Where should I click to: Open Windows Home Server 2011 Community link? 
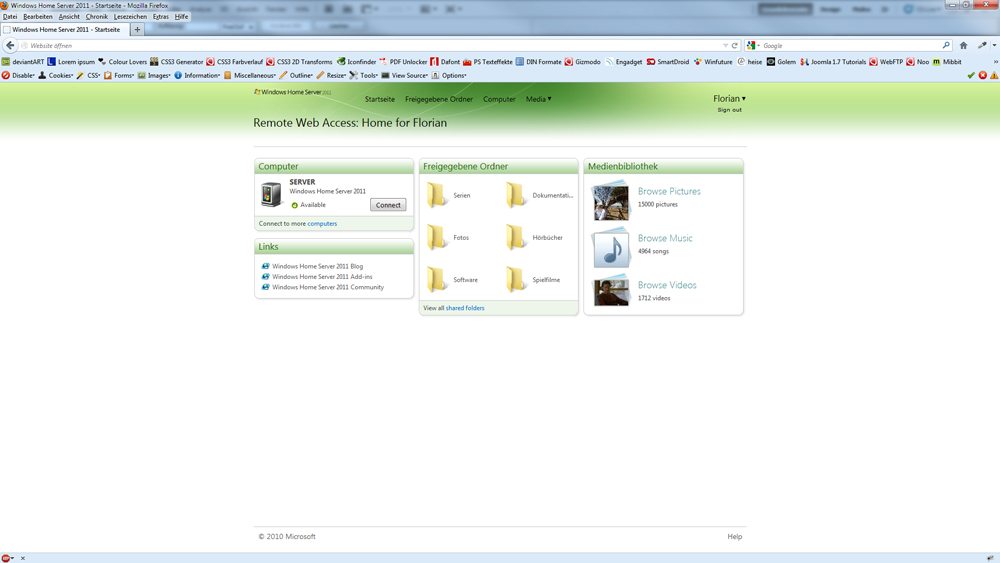coord(328,287)
